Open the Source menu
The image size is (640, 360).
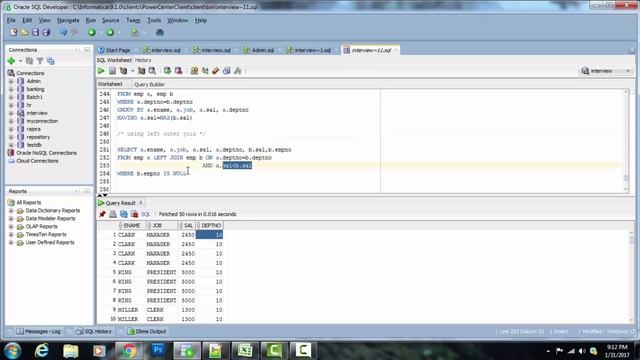(x=110, y=20)
